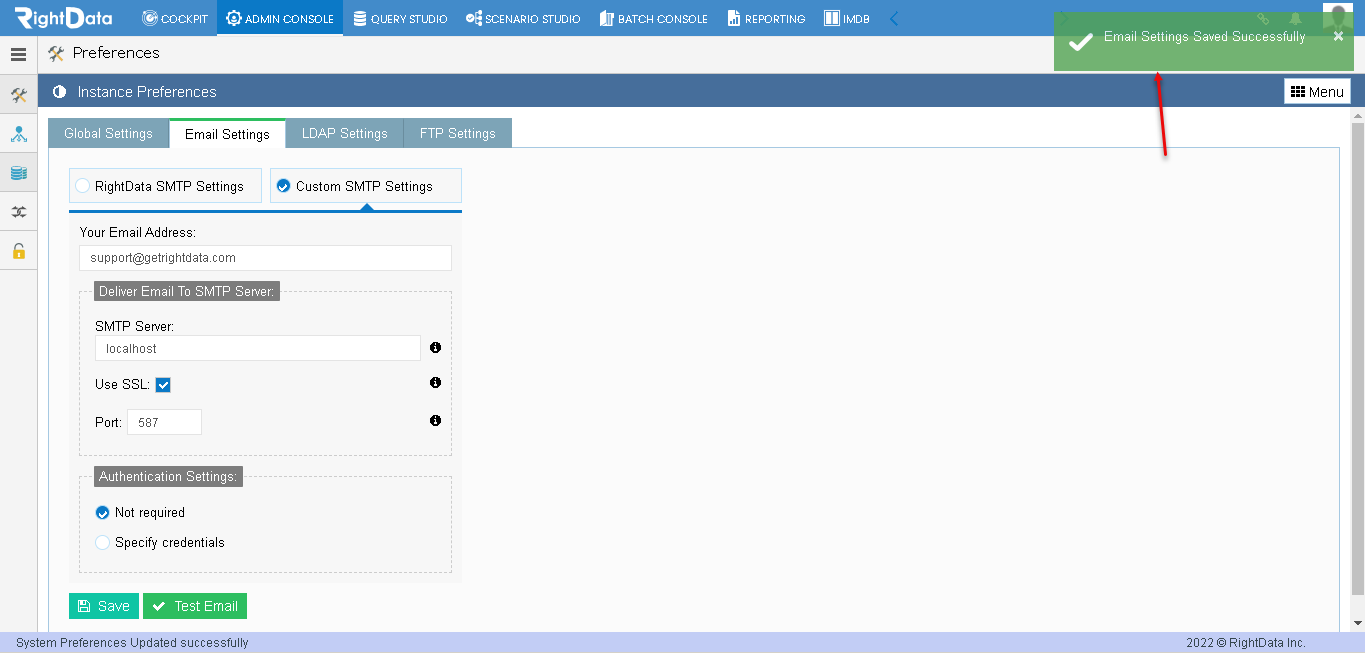Open Scenario Studio

523,18
